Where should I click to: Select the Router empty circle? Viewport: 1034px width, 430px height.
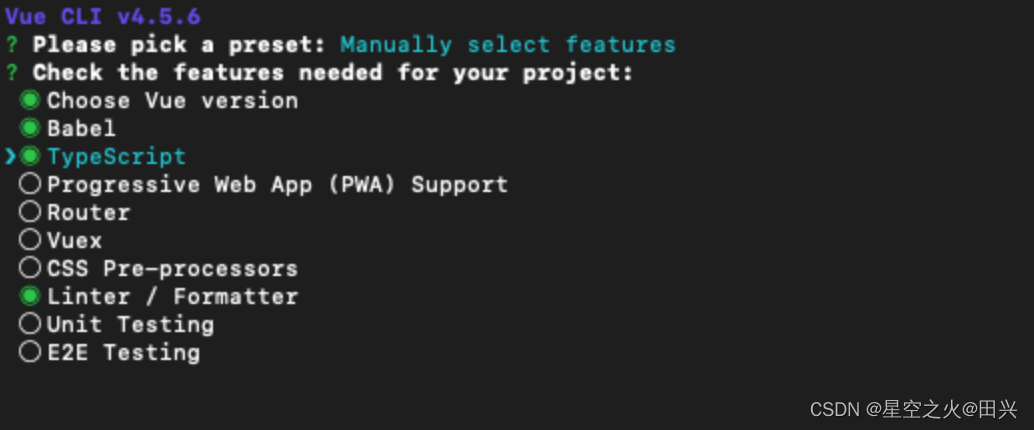(x=30, y=212)
